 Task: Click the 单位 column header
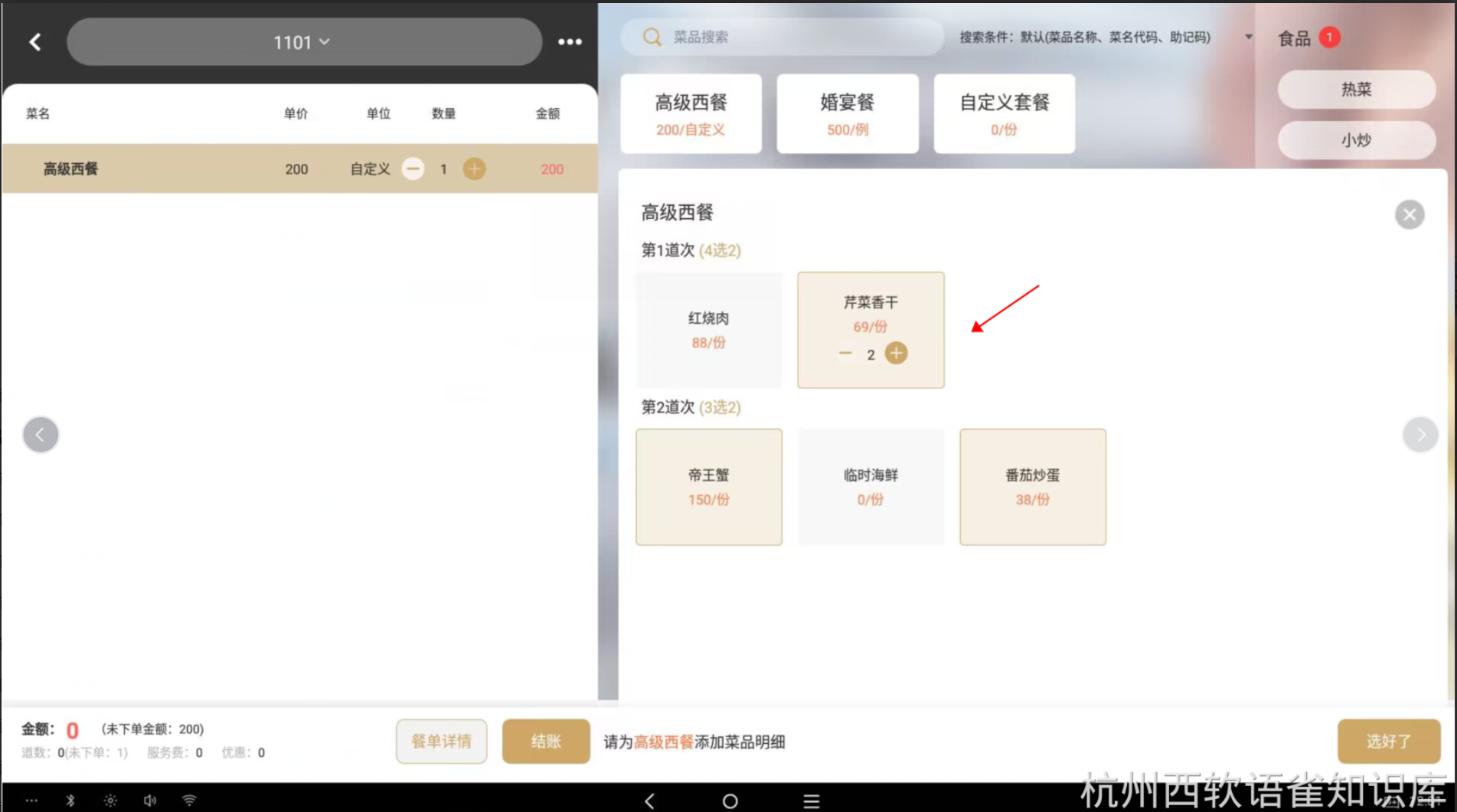378,113
